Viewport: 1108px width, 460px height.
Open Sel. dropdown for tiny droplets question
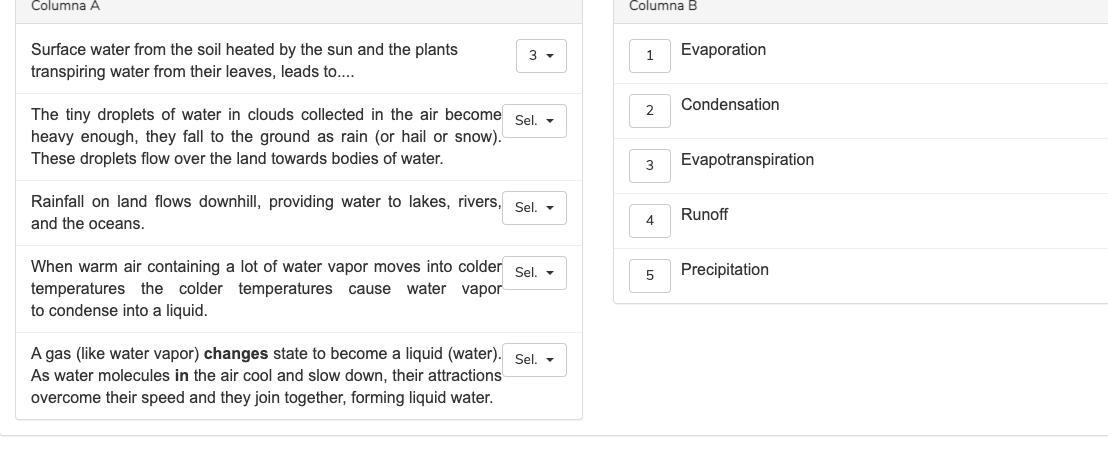pos(534,121)
